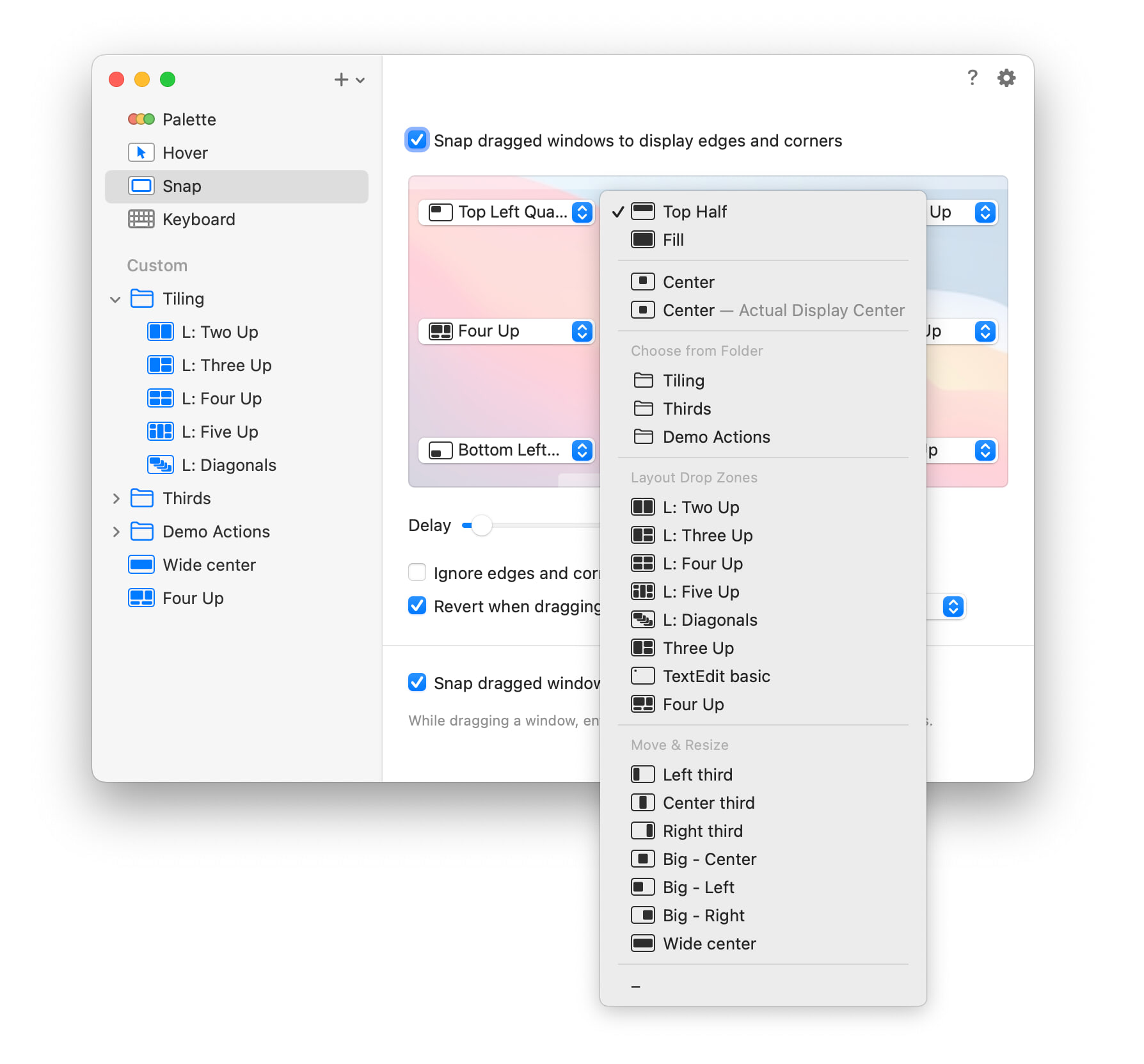Click the plus add button in sidebar header

tap(341, 79)
